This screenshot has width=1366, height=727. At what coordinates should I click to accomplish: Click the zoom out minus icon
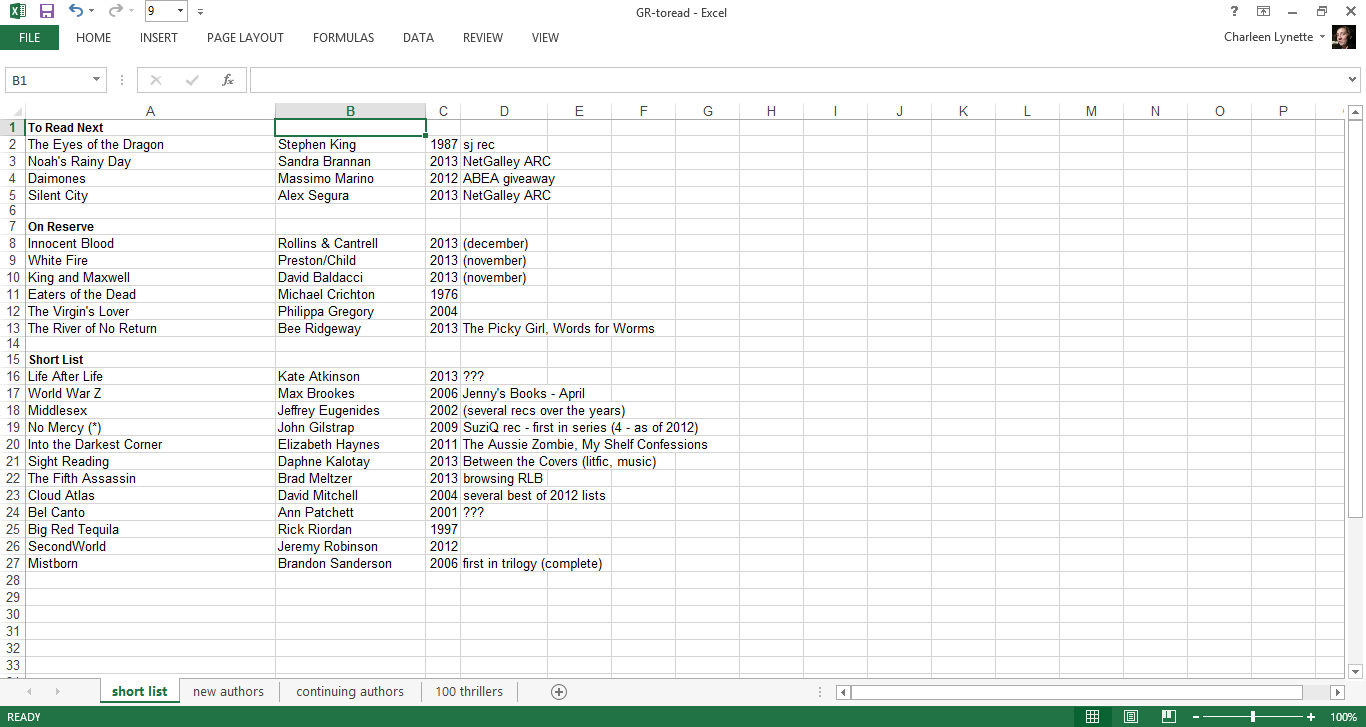tap(1196, 717)
